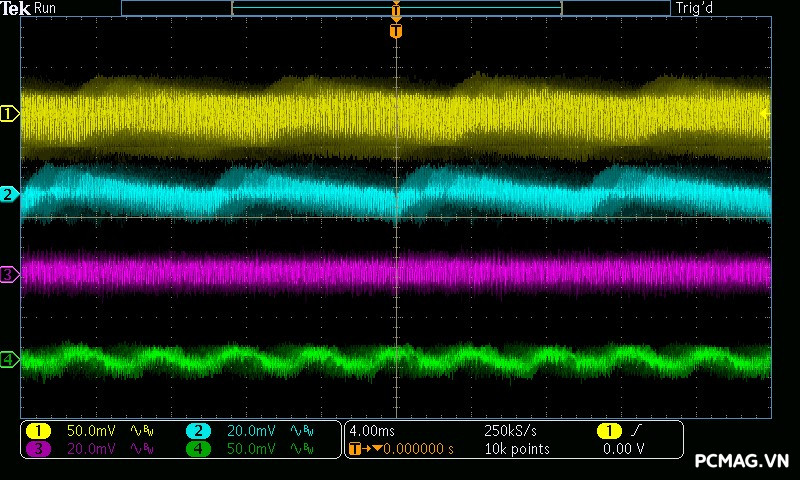Select the cyan channel 2 ground marker
Screen dimensions: 800x480
pos(9,194)
